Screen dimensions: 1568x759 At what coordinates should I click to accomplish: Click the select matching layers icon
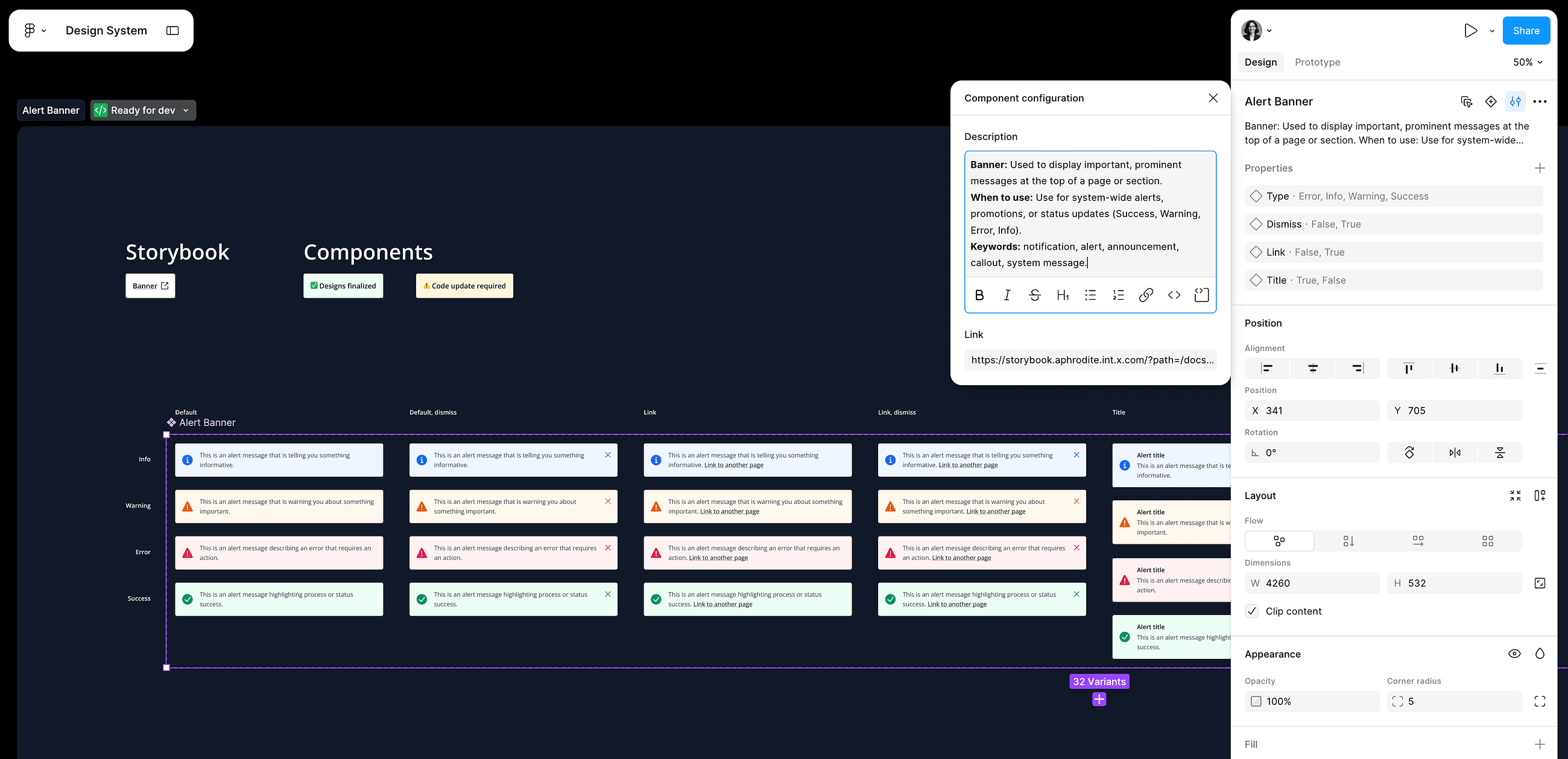[x=1466, y=102]
